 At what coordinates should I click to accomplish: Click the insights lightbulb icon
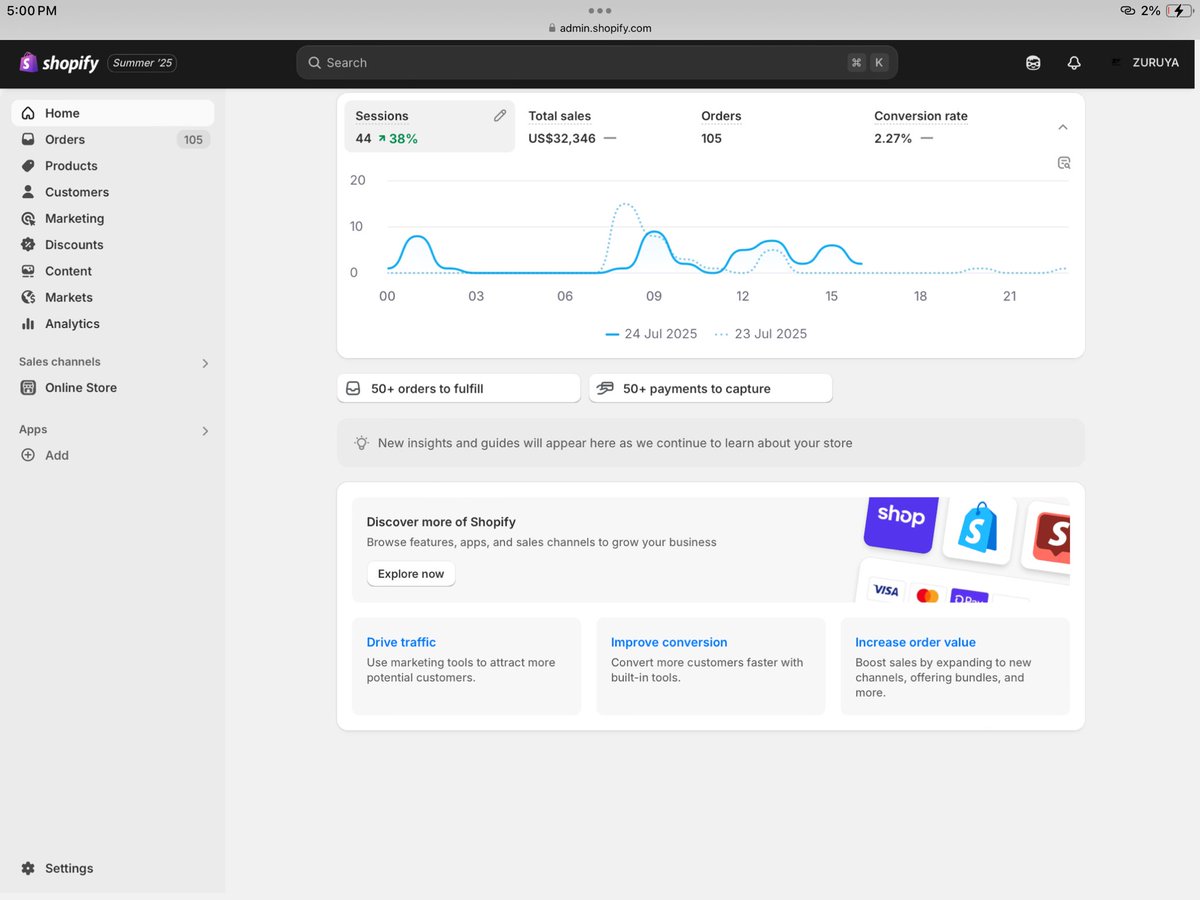pos(361,443)
